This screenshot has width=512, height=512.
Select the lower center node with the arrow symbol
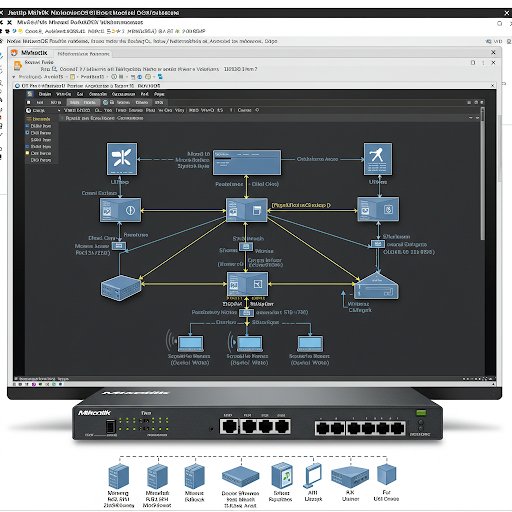coord(247,284)
